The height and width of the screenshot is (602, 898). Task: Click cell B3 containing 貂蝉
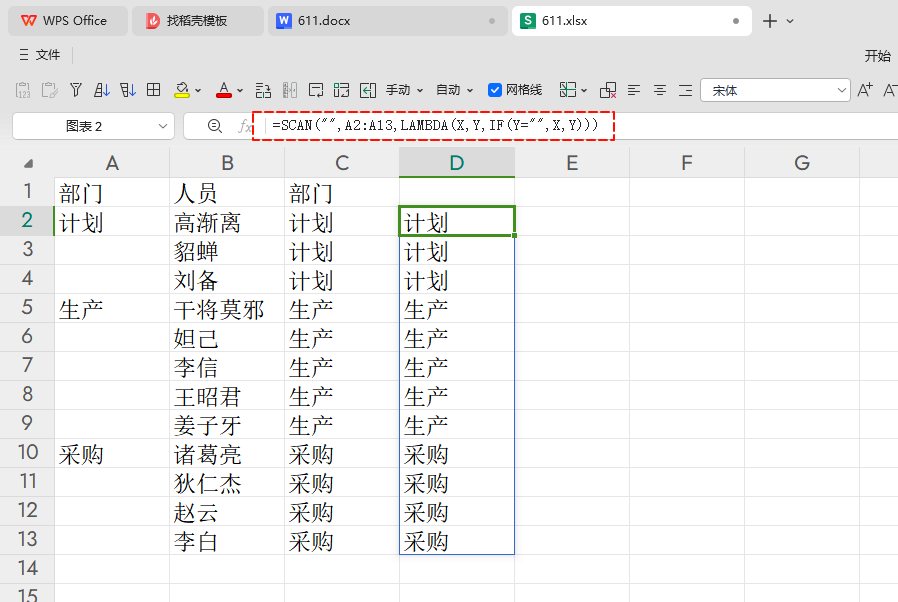pyautogui.click(x=227, y=251)
